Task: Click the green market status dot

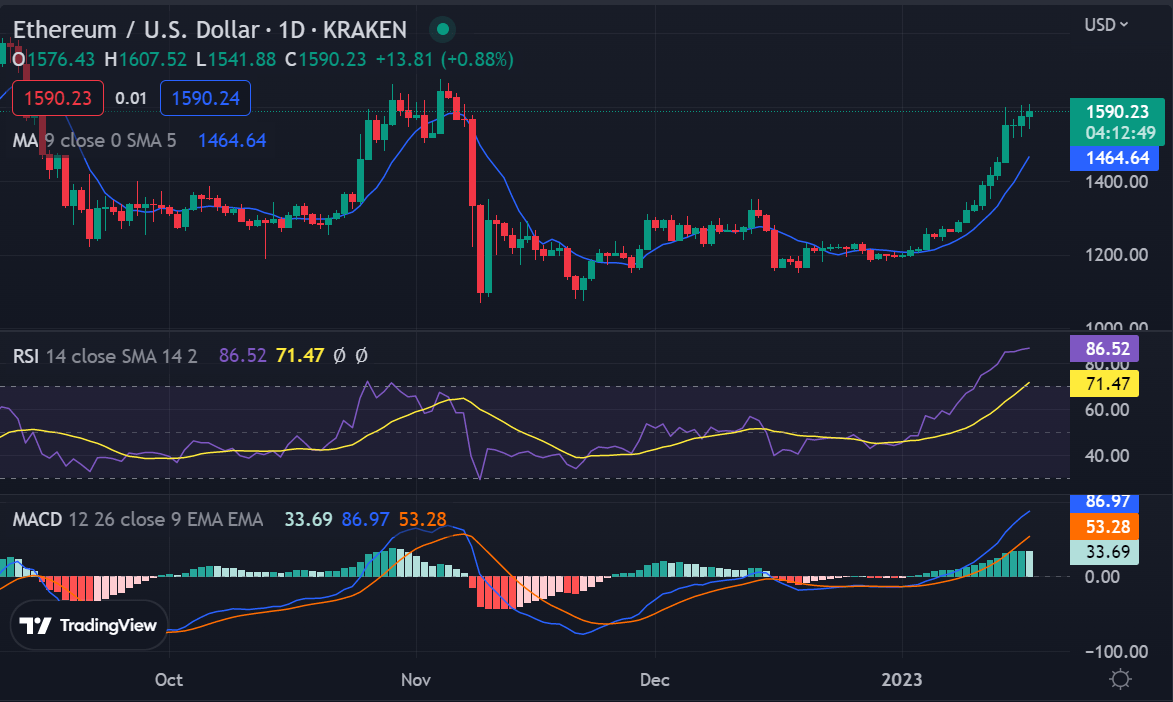Action: click(x=442, y=29)
